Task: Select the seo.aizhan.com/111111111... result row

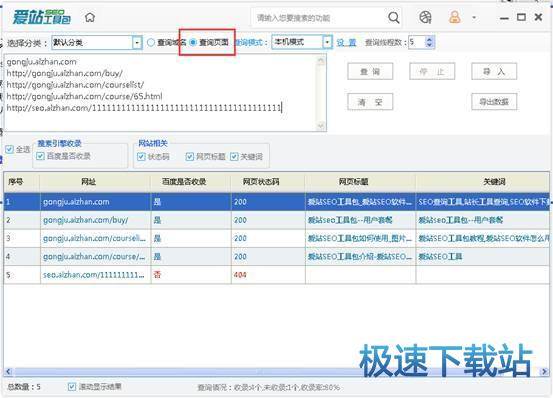Action: coord(276,275)
